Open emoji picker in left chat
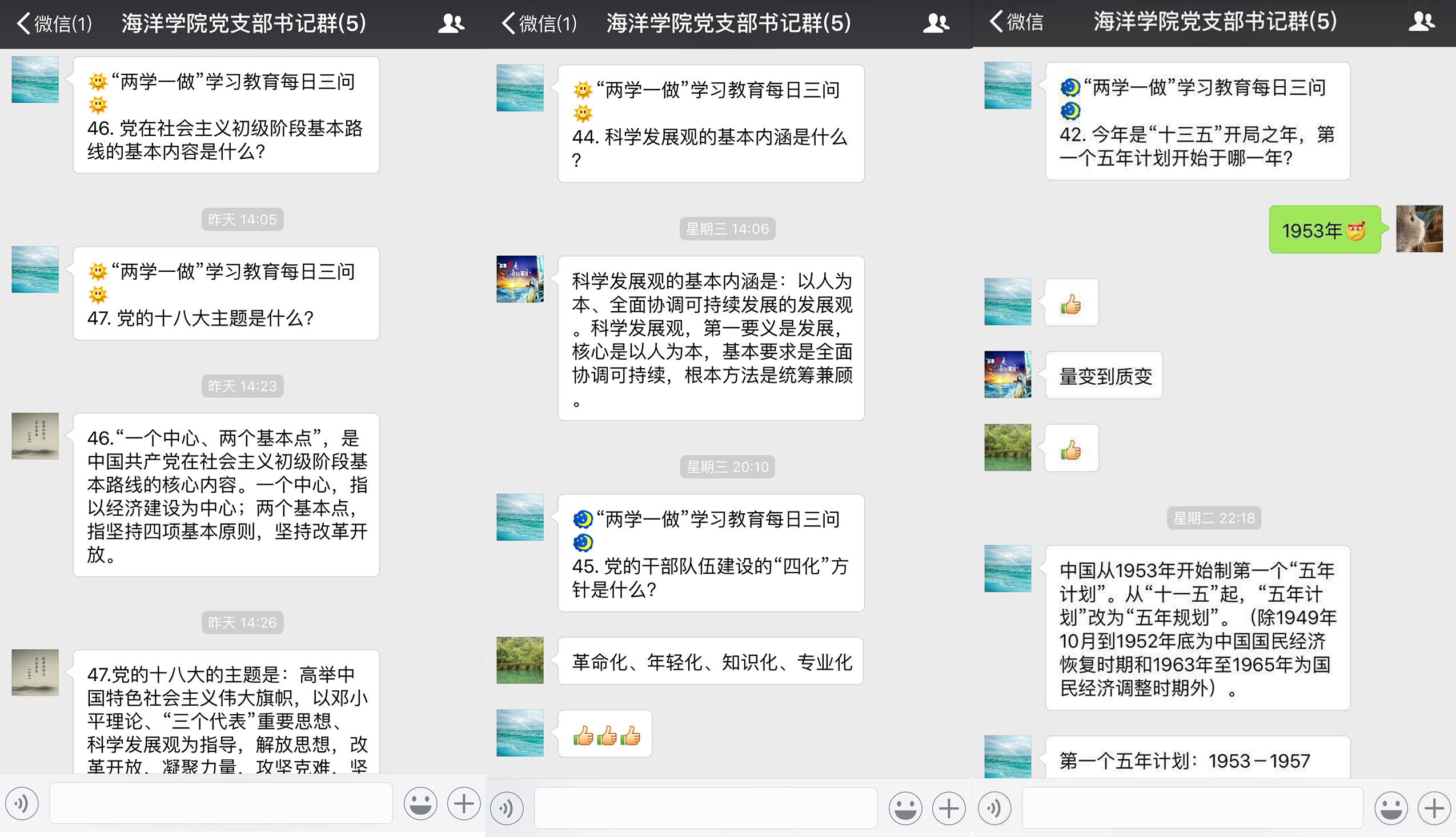This screenshot has height=837, width=1456. pyautogui.click(x=420, y=803)
